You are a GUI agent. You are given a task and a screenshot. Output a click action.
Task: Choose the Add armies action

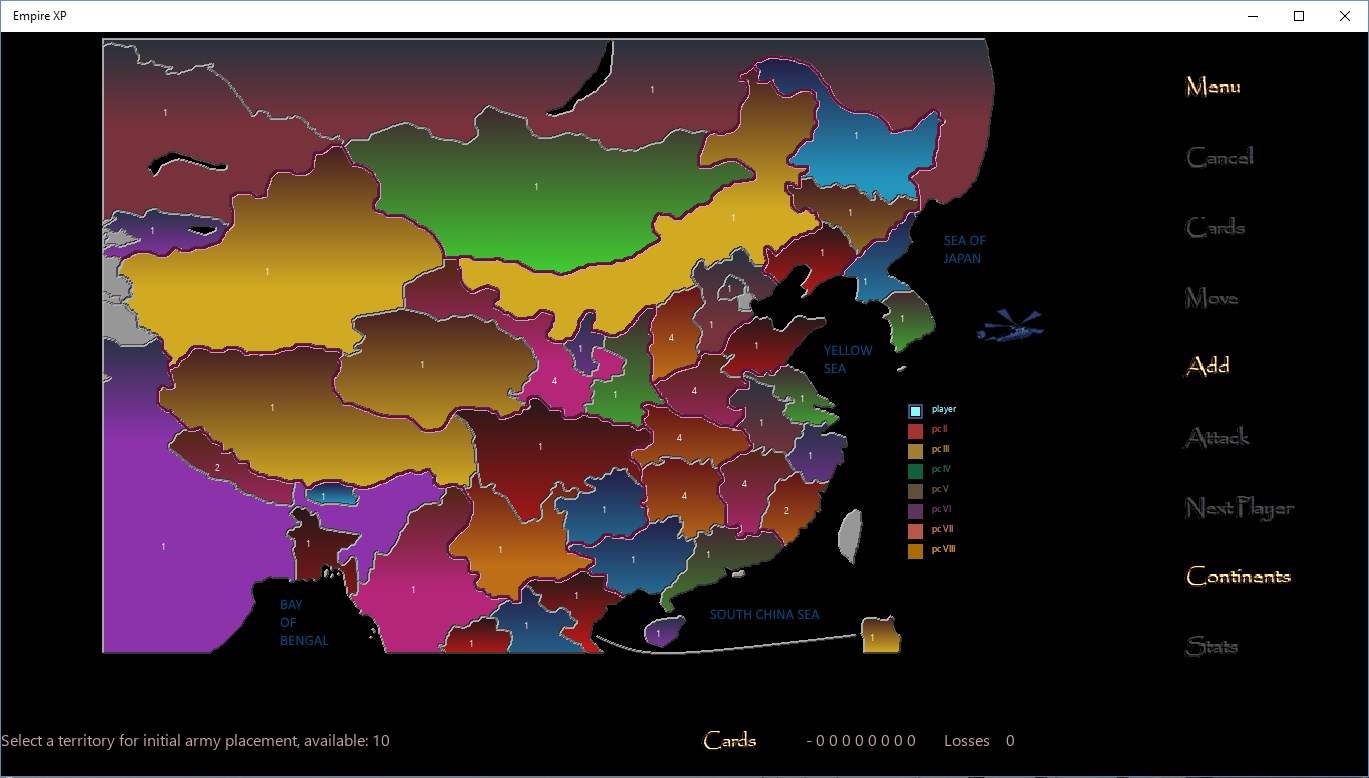coord(1207,367)
